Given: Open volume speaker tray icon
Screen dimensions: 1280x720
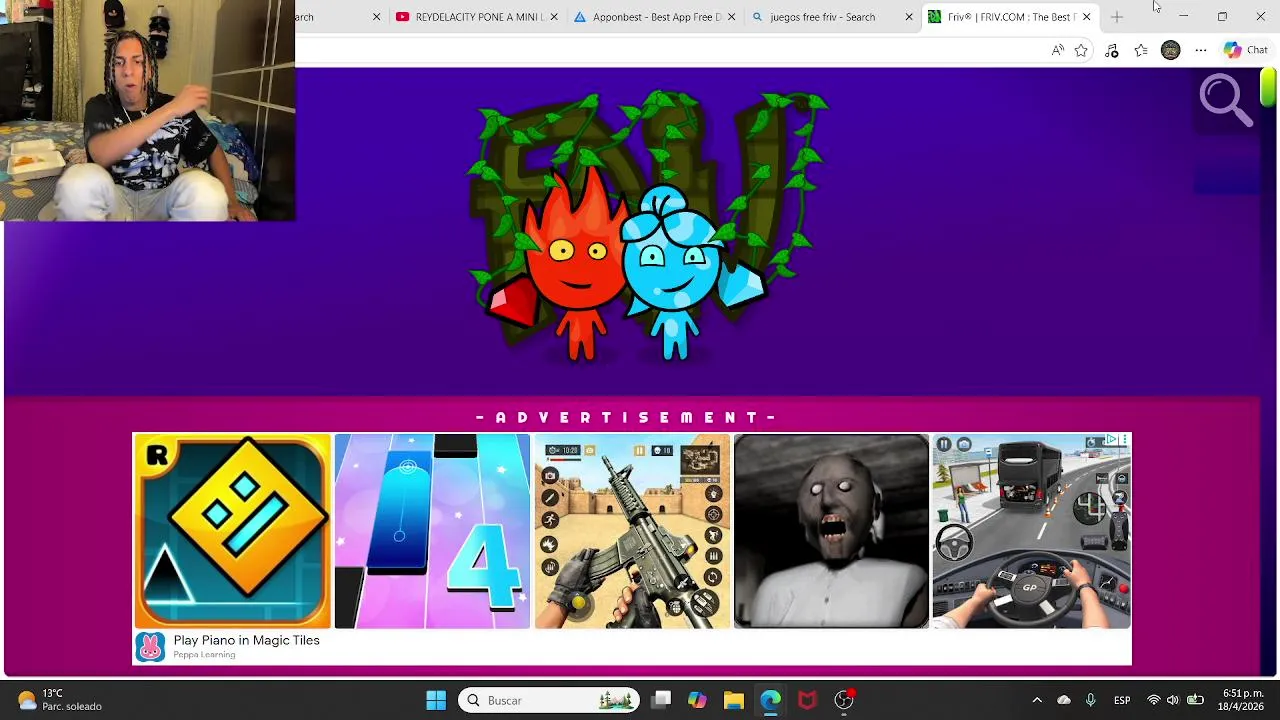Looking at the screenshot, I should (1173, 700).
